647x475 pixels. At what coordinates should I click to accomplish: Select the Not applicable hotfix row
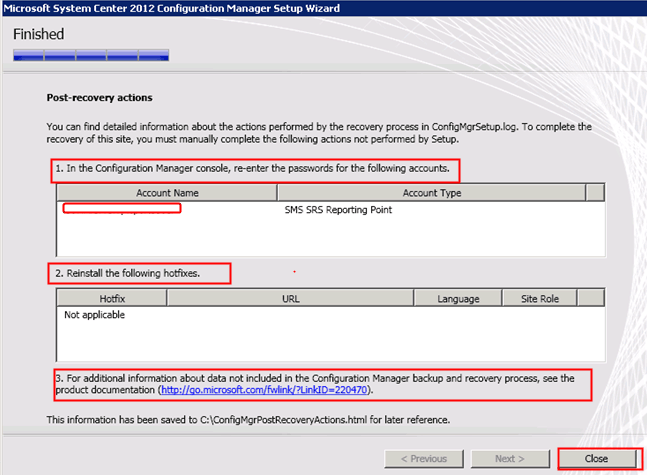click(x=94, y=315)
